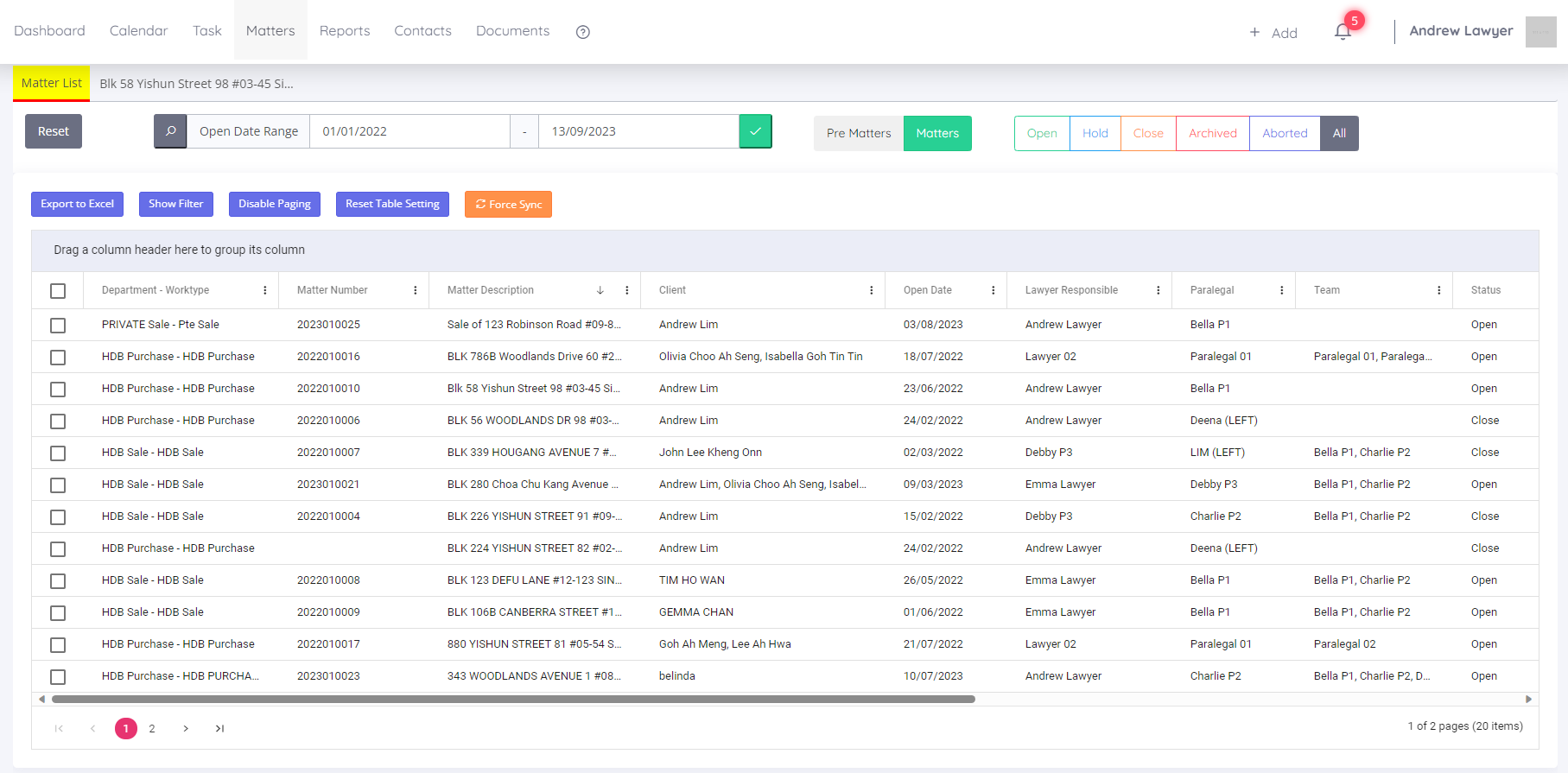This screenshot has height=773, width=1568.
Task: Open Client column options menu
Action: pyautogui.click(x=871, y=290)
